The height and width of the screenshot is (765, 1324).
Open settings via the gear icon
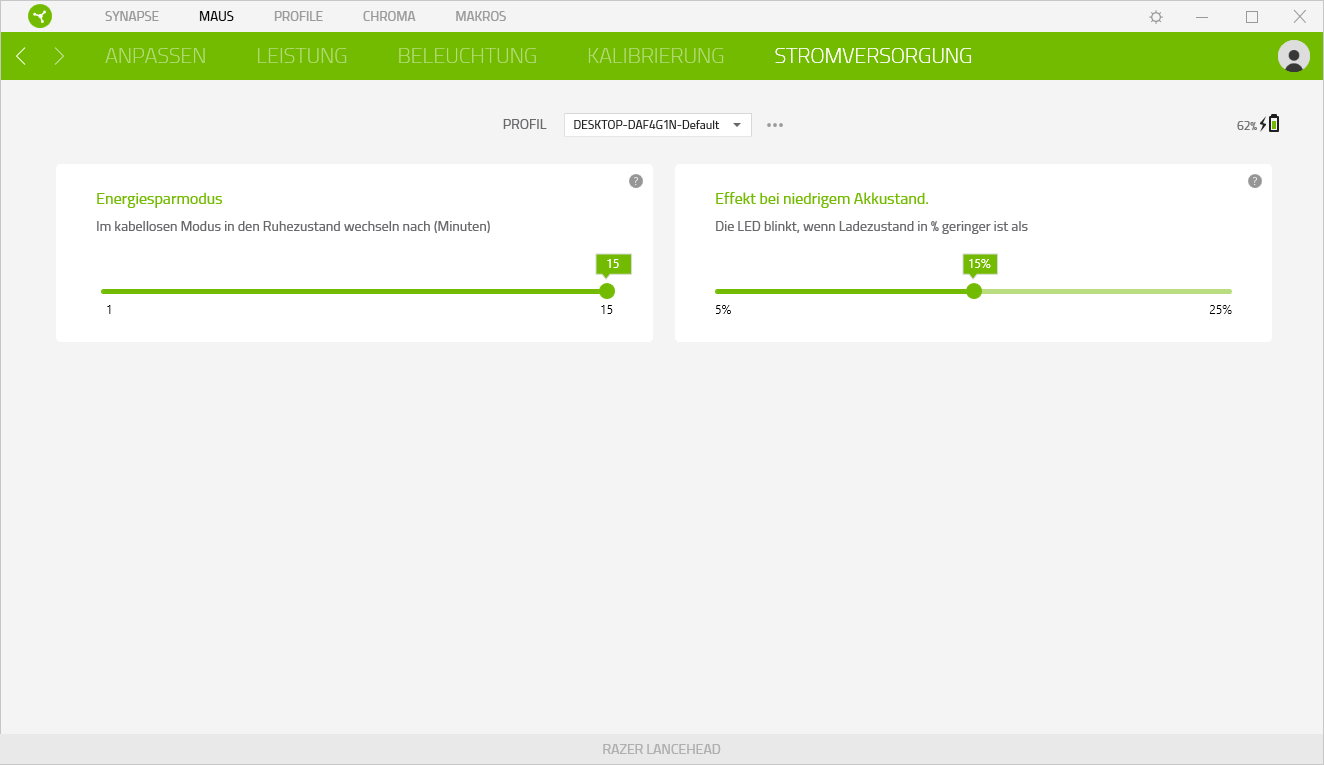1156,17
